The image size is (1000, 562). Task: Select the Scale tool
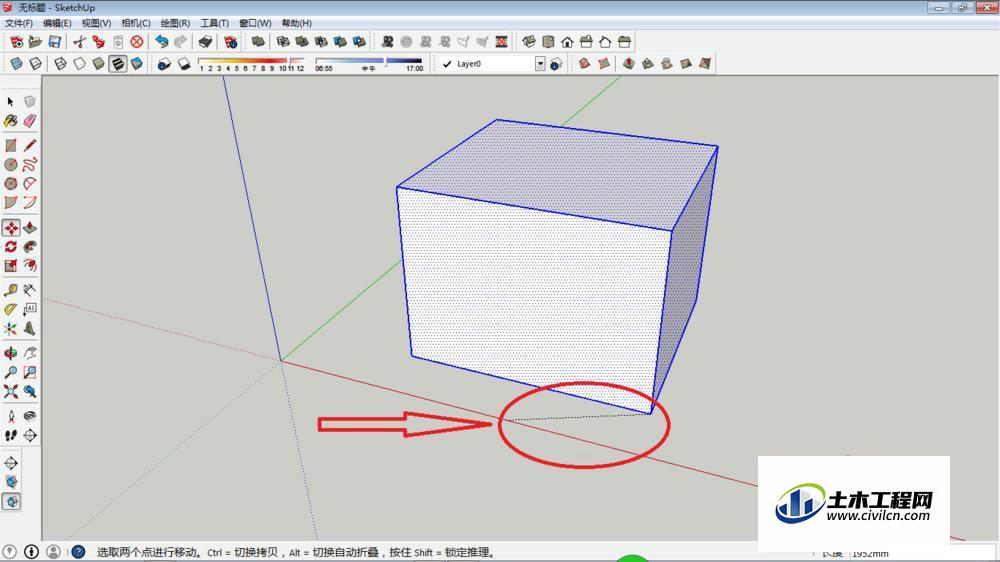[10, 265]
